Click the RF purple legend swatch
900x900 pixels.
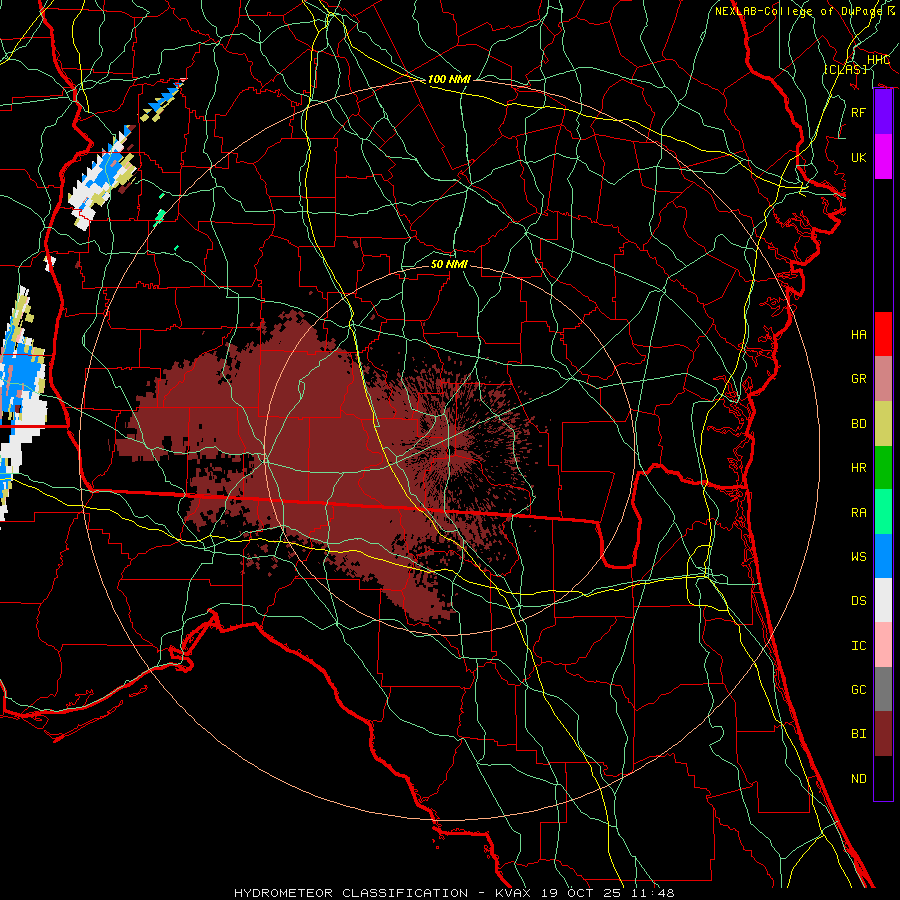coord(883,112)
